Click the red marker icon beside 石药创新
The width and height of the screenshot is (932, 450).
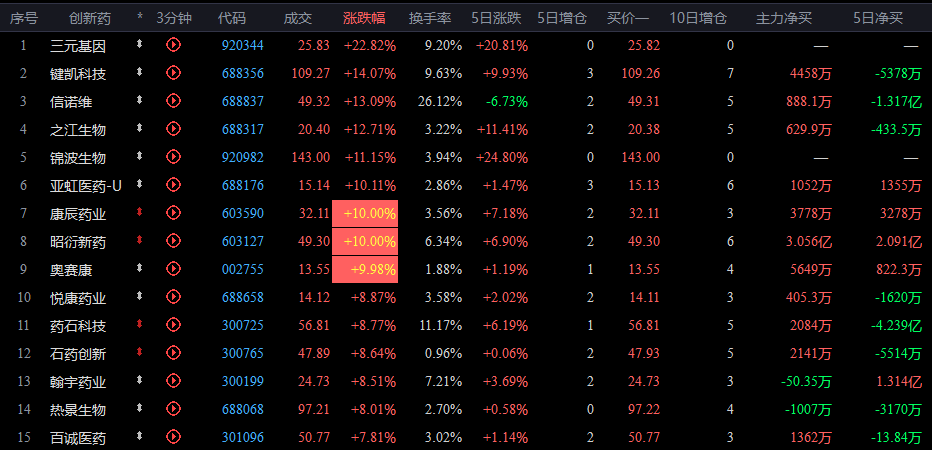tap(140, 352)
